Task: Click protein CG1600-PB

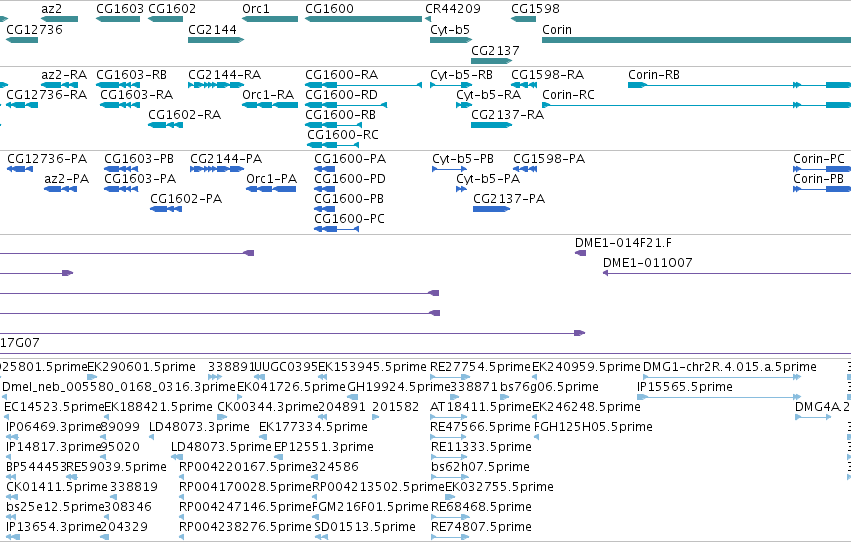Action: click(325, 209)
